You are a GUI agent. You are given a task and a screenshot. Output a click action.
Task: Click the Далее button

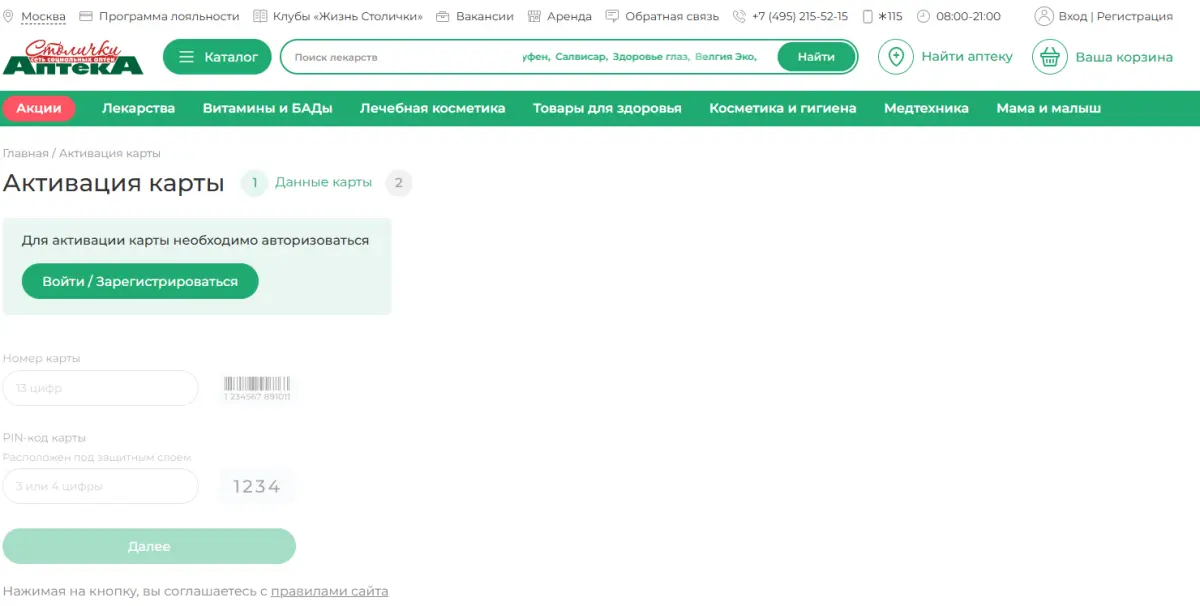tap(149, 546)
